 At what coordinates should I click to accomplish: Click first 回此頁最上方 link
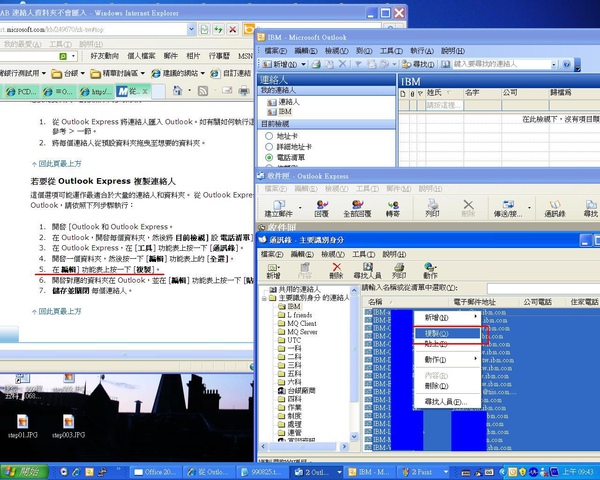pyautogui.click(x=60, y=164)
